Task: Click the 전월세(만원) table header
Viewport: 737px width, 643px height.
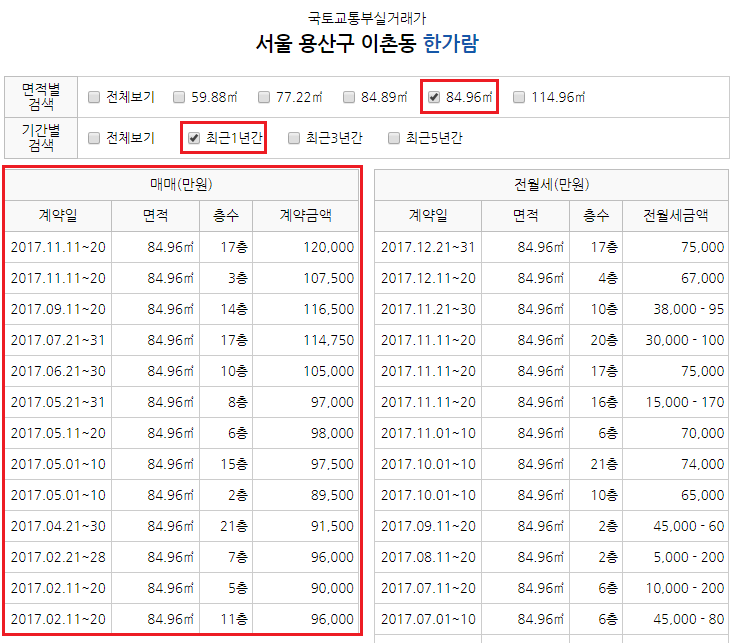Action: (x=551, y=185)
